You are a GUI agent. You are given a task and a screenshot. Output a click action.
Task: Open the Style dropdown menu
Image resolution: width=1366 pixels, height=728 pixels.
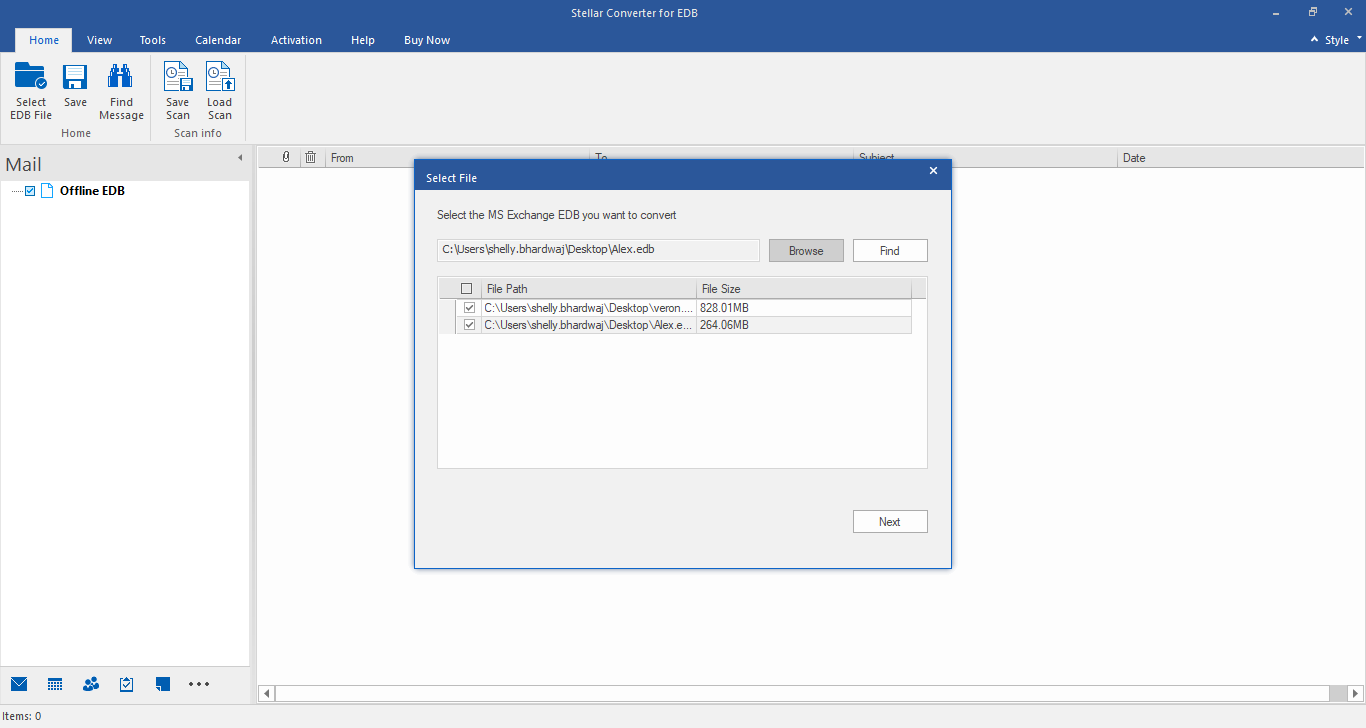pyautogui.click(x=1336, y=40)
